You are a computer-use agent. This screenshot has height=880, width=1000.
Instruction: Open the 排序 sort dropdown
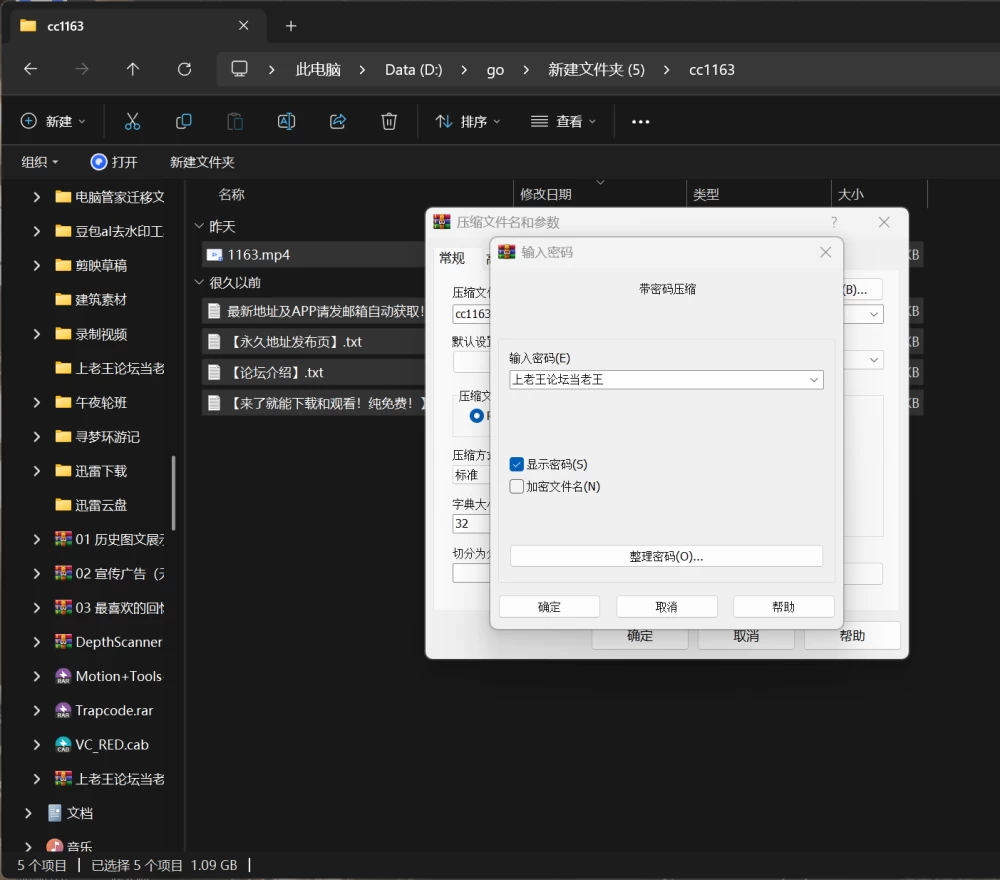[x=467, y=121]
